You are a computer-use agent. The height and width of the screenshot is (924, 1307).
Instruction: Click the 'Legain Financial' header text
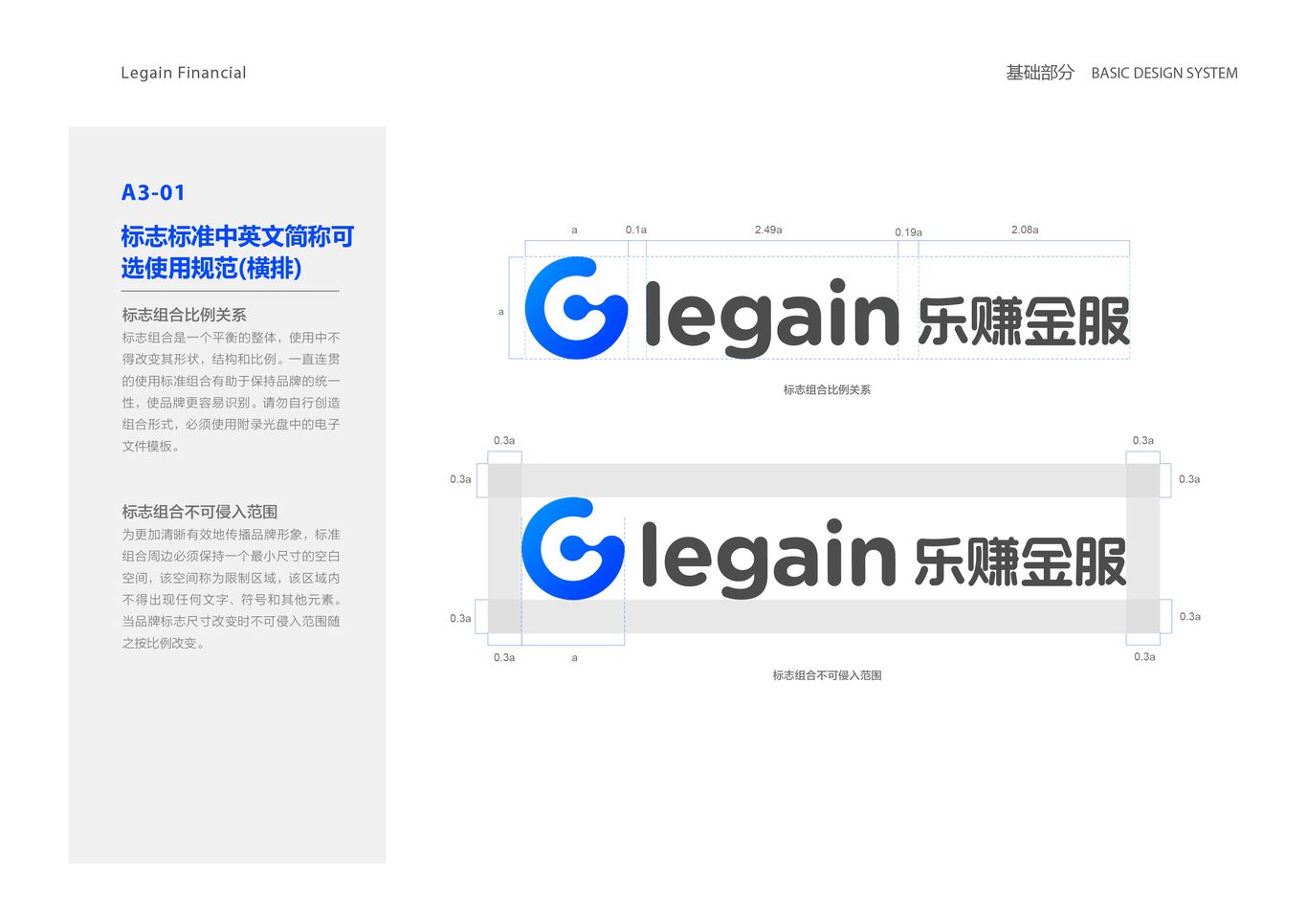click(x=184, y=73)
